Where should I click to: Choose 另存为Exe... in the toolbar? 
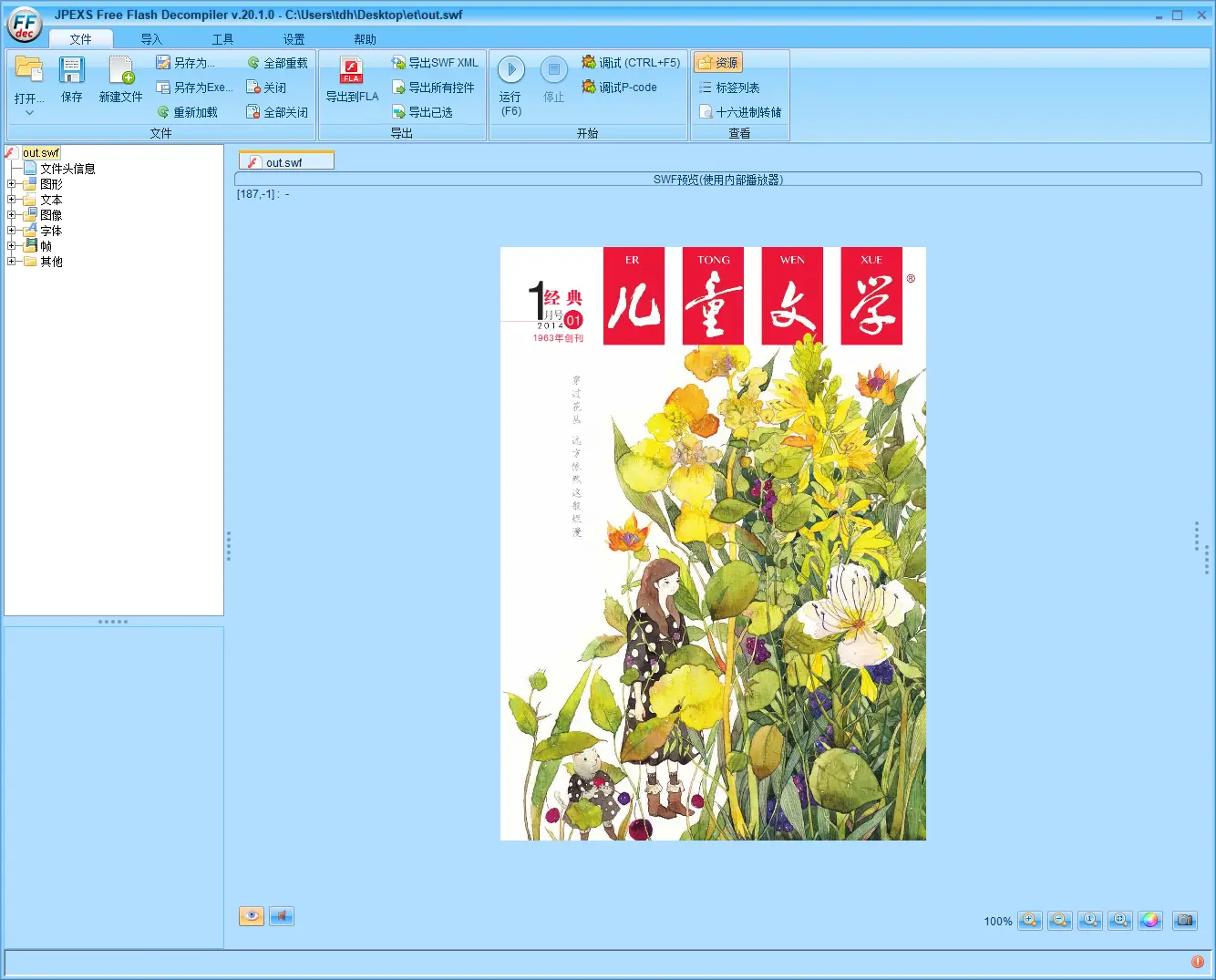point(195,88)
